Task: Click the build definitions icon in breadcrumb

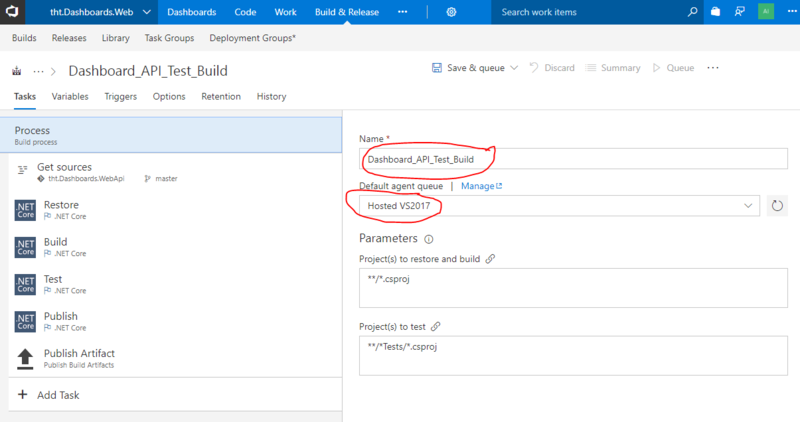Action: (17, 71)
